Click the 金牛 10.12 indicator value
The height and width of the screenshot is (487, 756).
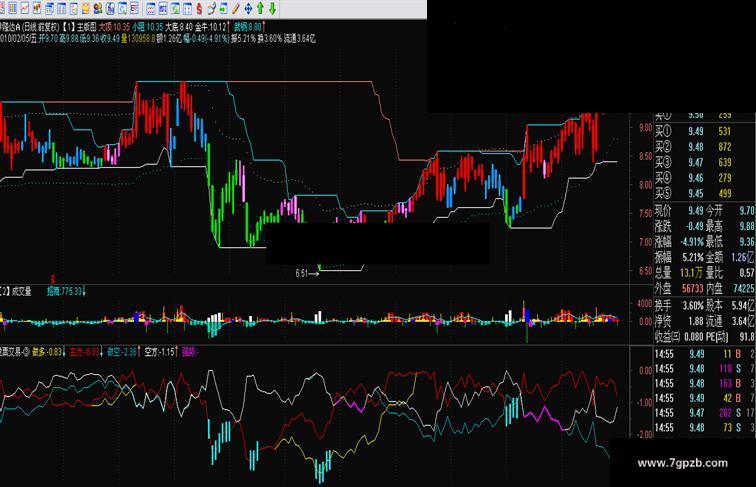point(210,27)
